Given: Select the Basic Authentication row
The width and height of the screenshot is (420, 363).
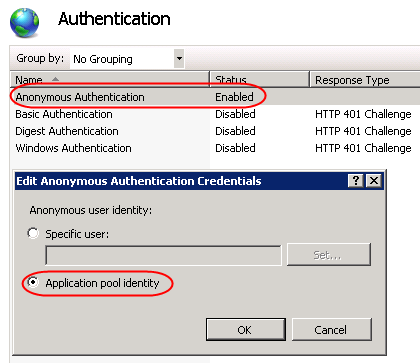Looking at the screenshot, I should pos(215,114).
